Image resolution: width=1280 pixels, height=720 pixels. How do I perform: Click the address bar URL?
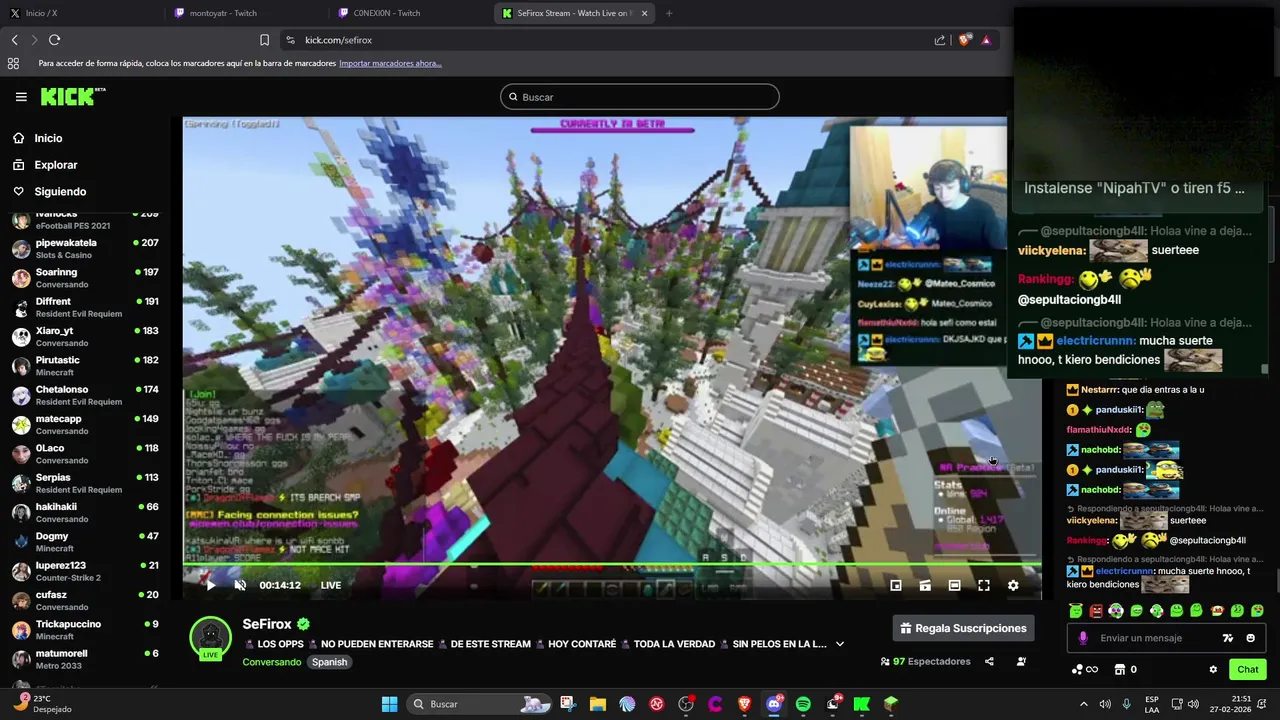pos(338,40)
